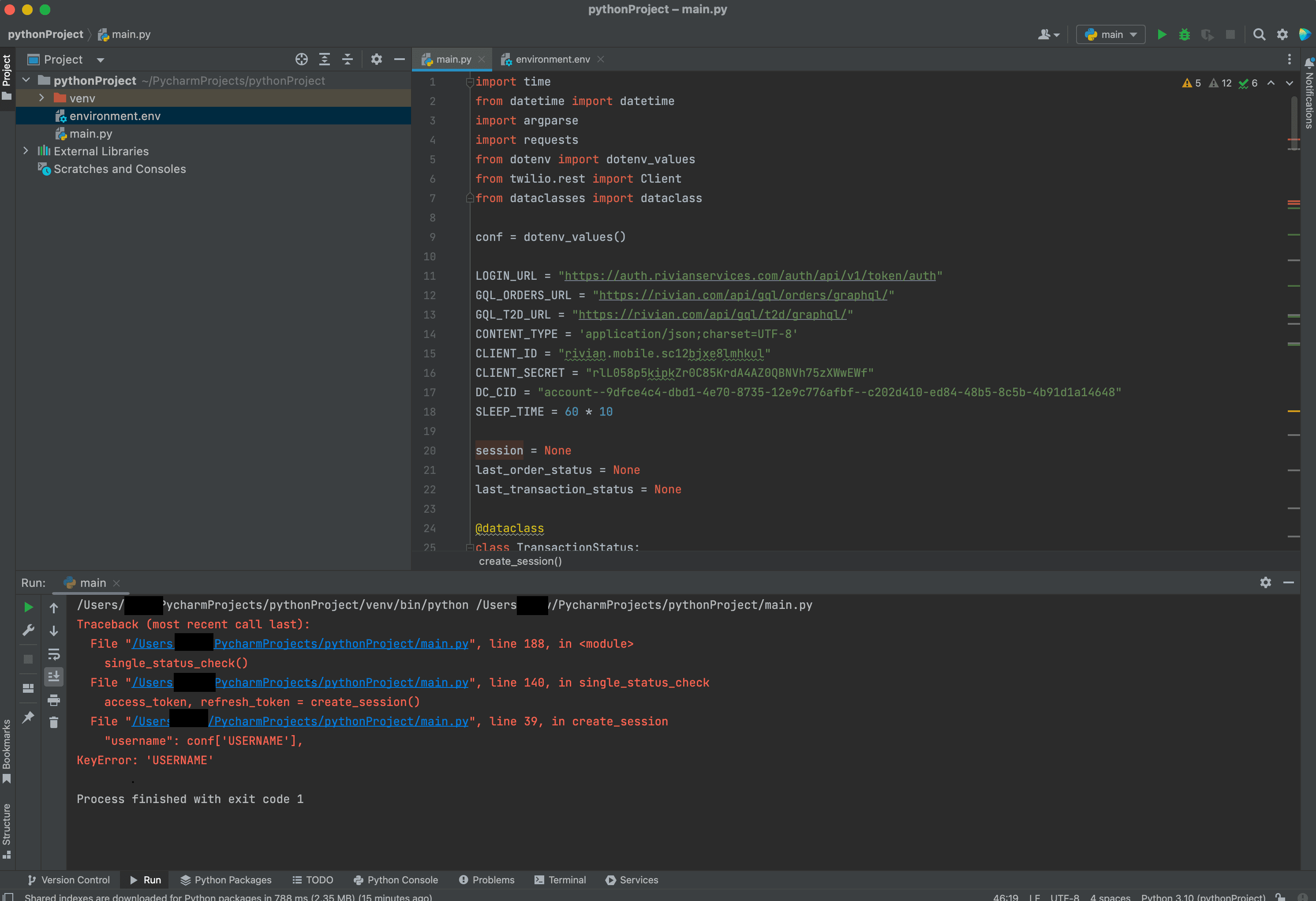Restore layout icon in Run panel
The width and height of the screenshot is (1316, 901).
point(28,688)
